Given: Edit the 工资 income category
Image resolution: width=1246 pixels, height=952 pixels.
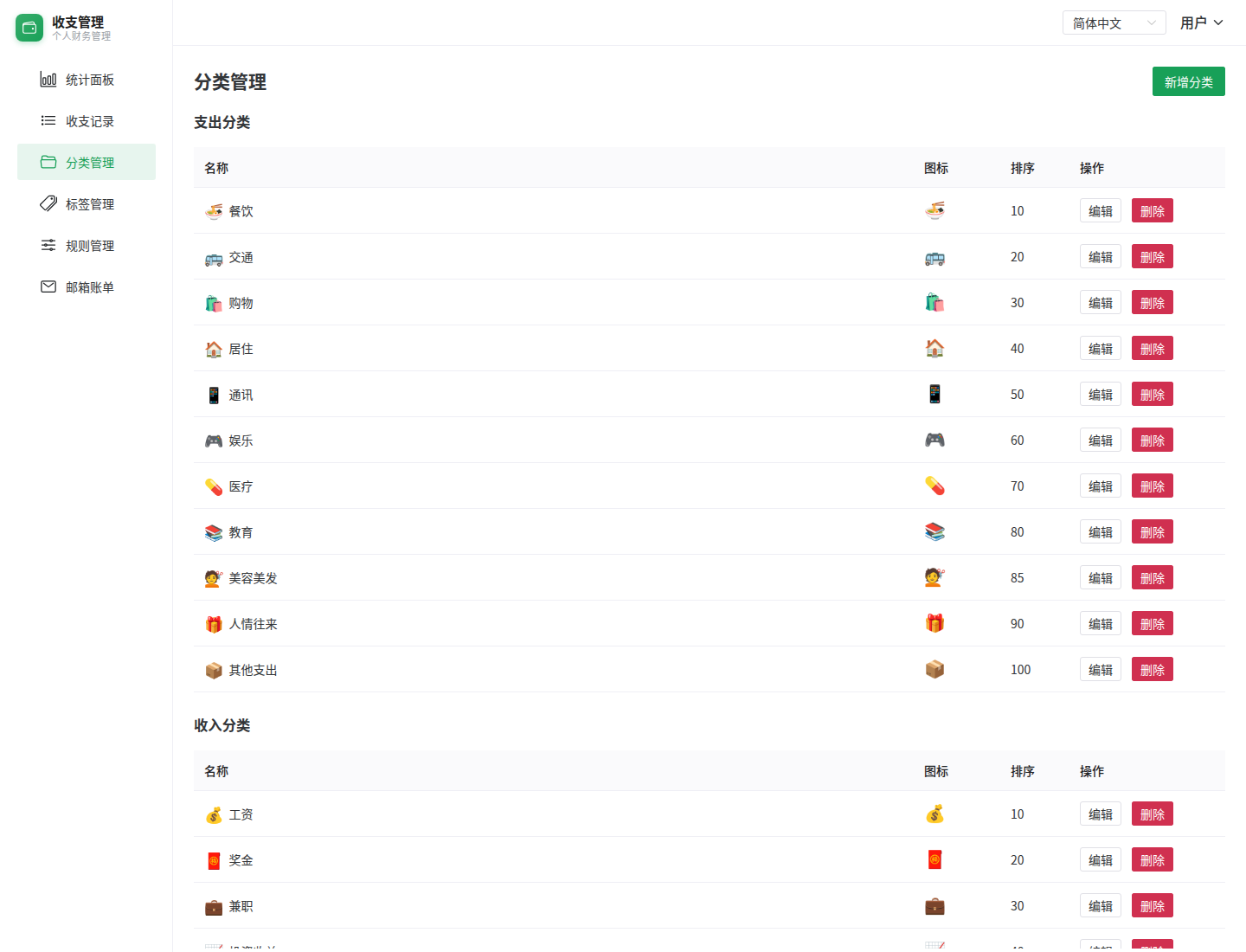Looking at the screenshot, I should pyautogui.click(x=1101, y=814).
